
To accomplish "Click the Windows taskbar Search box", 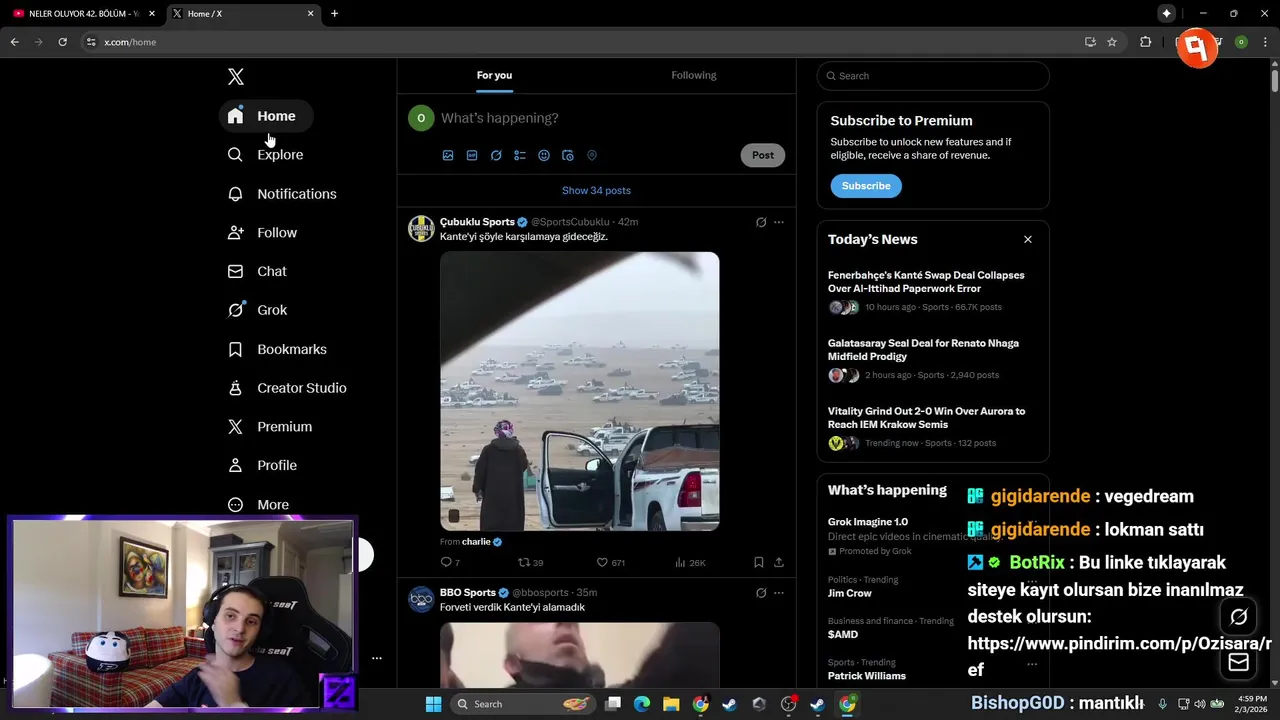I will (x=521, y=704).
